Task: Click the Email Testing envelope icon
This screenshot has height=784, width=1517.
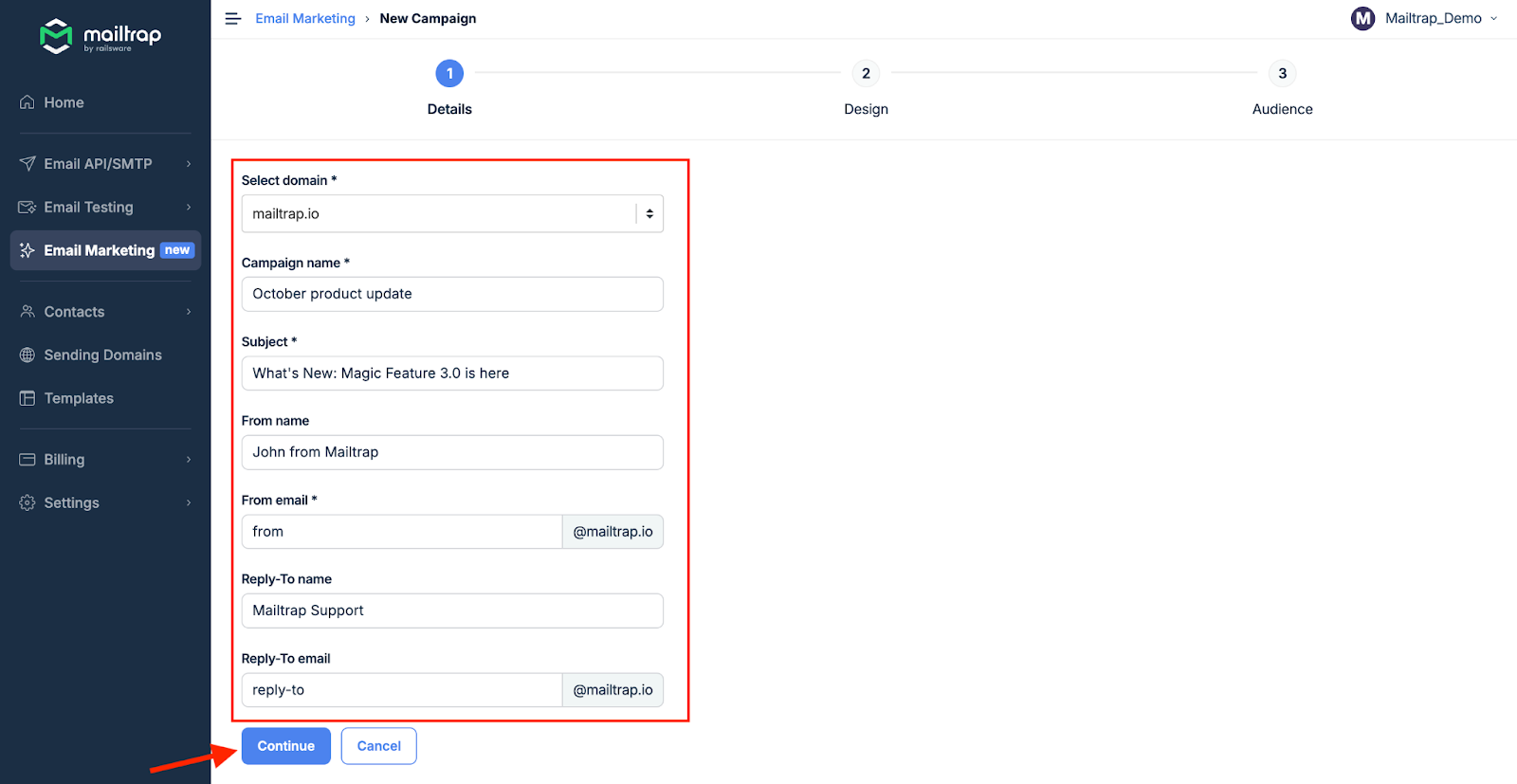Action: click(27, 208)
